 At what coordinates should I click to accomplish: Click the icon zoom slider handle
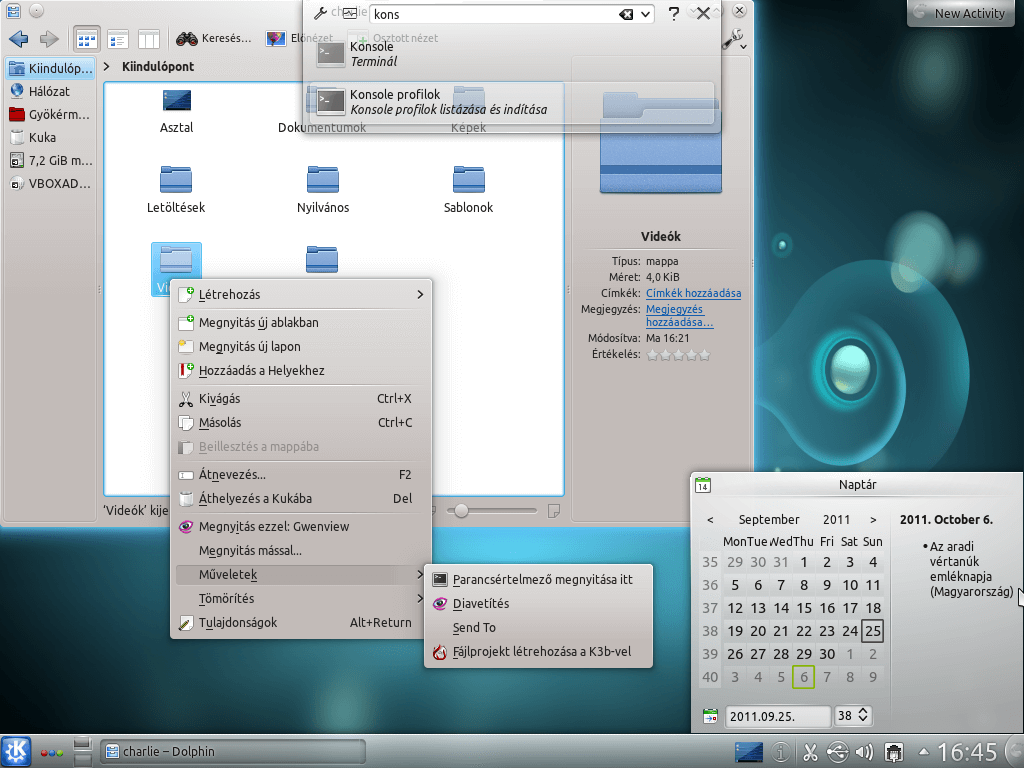461,511
